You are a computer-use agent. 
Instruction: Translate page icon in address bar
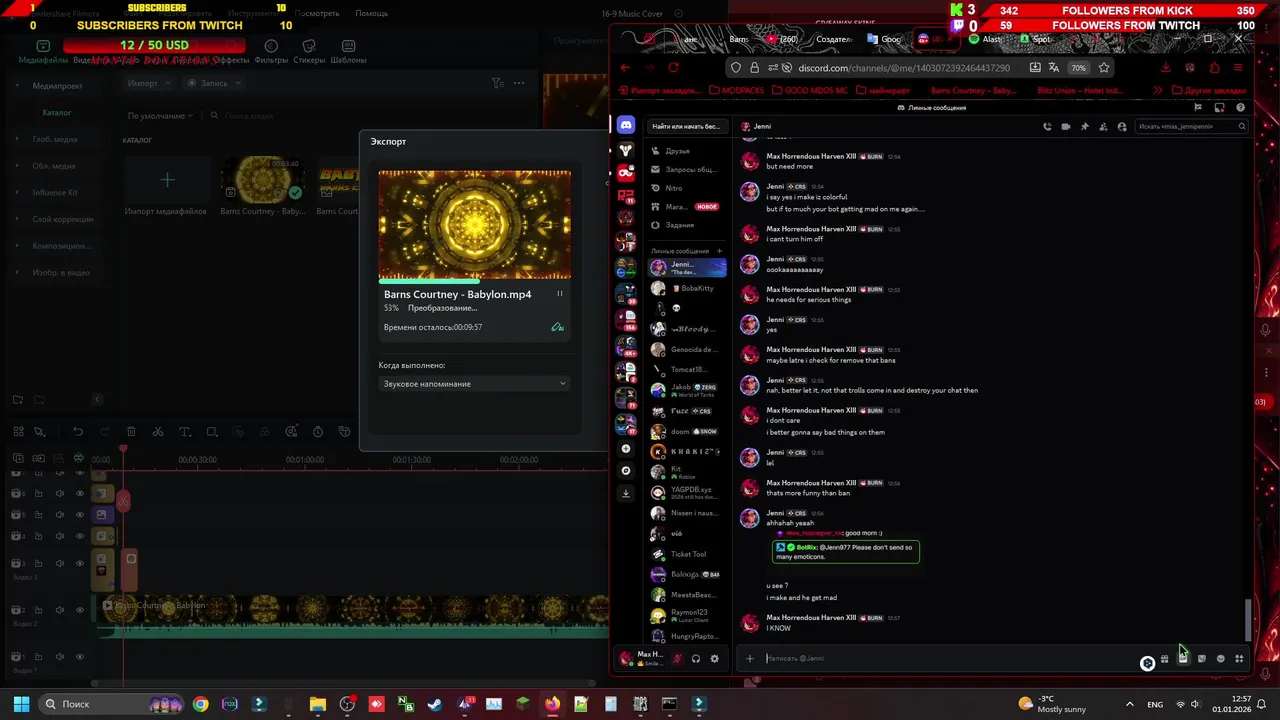point(1054,68)
